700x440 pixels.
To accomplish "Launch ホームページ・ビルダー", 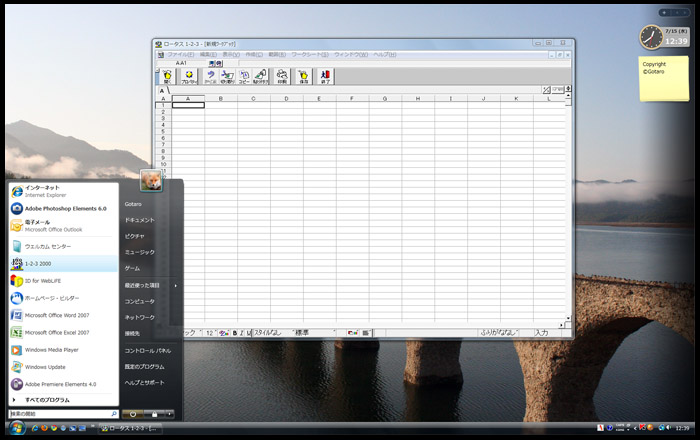I will coord(64,298).
